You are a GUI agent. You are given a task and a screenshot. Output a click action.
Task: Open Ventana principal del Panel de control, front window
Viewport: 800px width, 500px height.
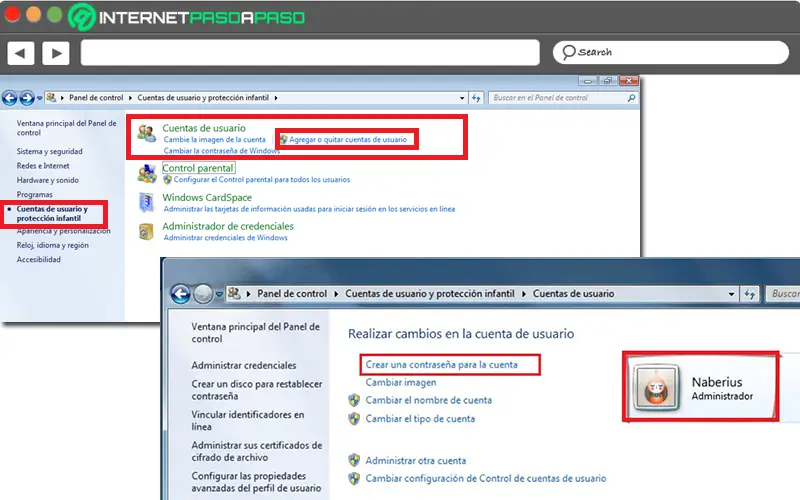tap(256, 333)
